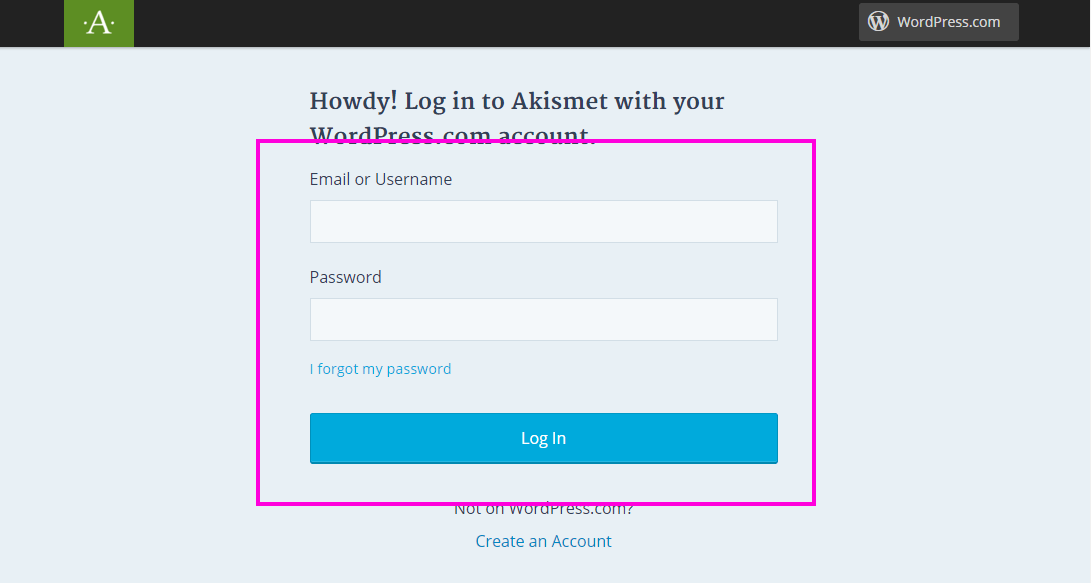Submit with the blue Log In button

point(543,438)
